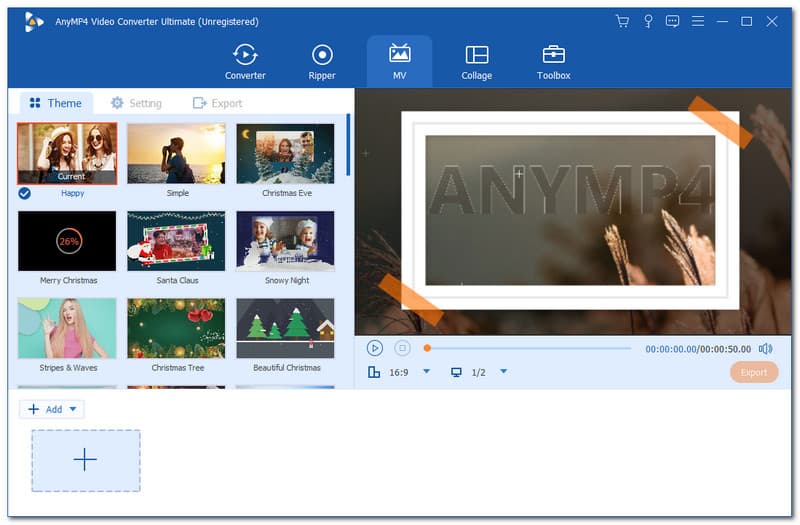The height and width of the screenshot is (525, 800).
Task: Open the Converter module
Action: click(245, 61)
